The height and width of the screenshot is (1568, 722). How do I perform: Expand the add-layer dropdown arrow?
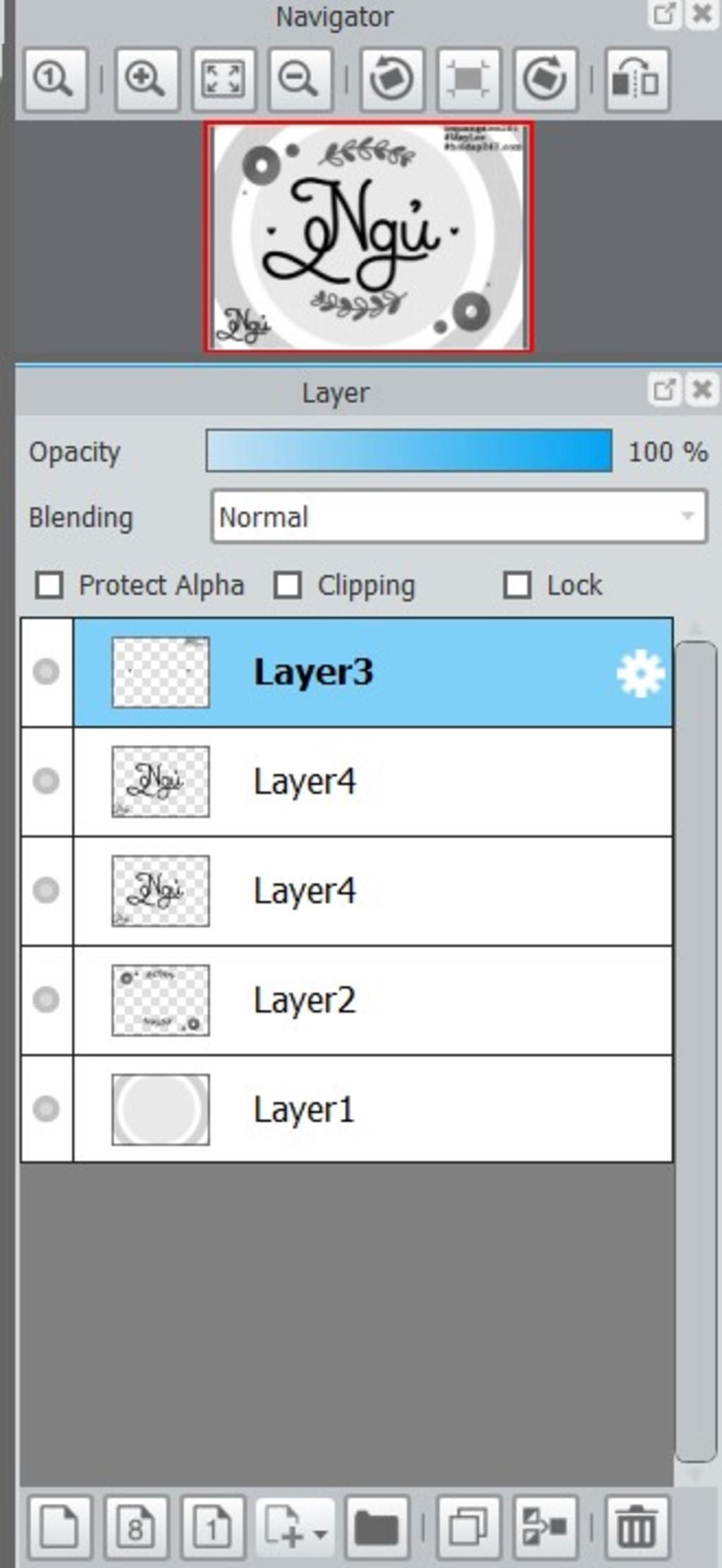click(319, 1531)
